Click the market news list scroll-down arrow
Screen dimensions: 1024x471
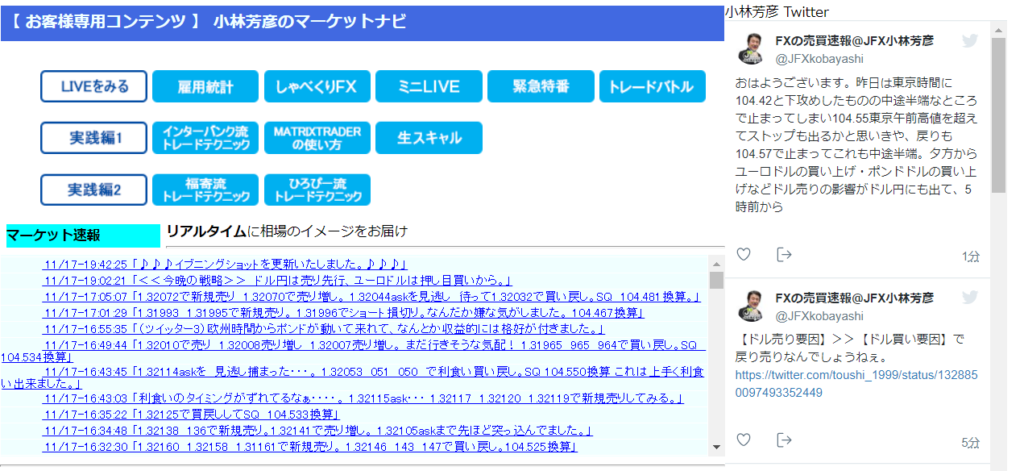click(716, 447)
